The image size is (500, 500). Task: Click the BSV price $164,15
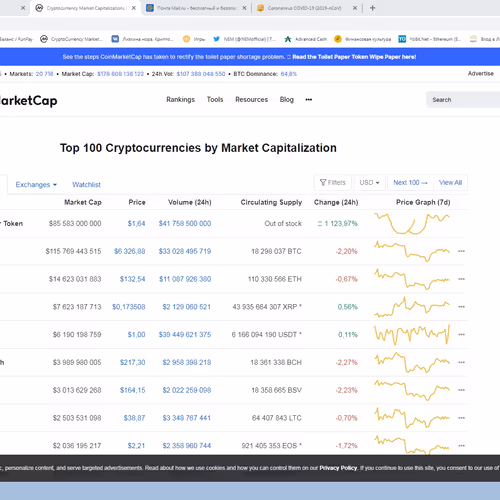(132, 390)
